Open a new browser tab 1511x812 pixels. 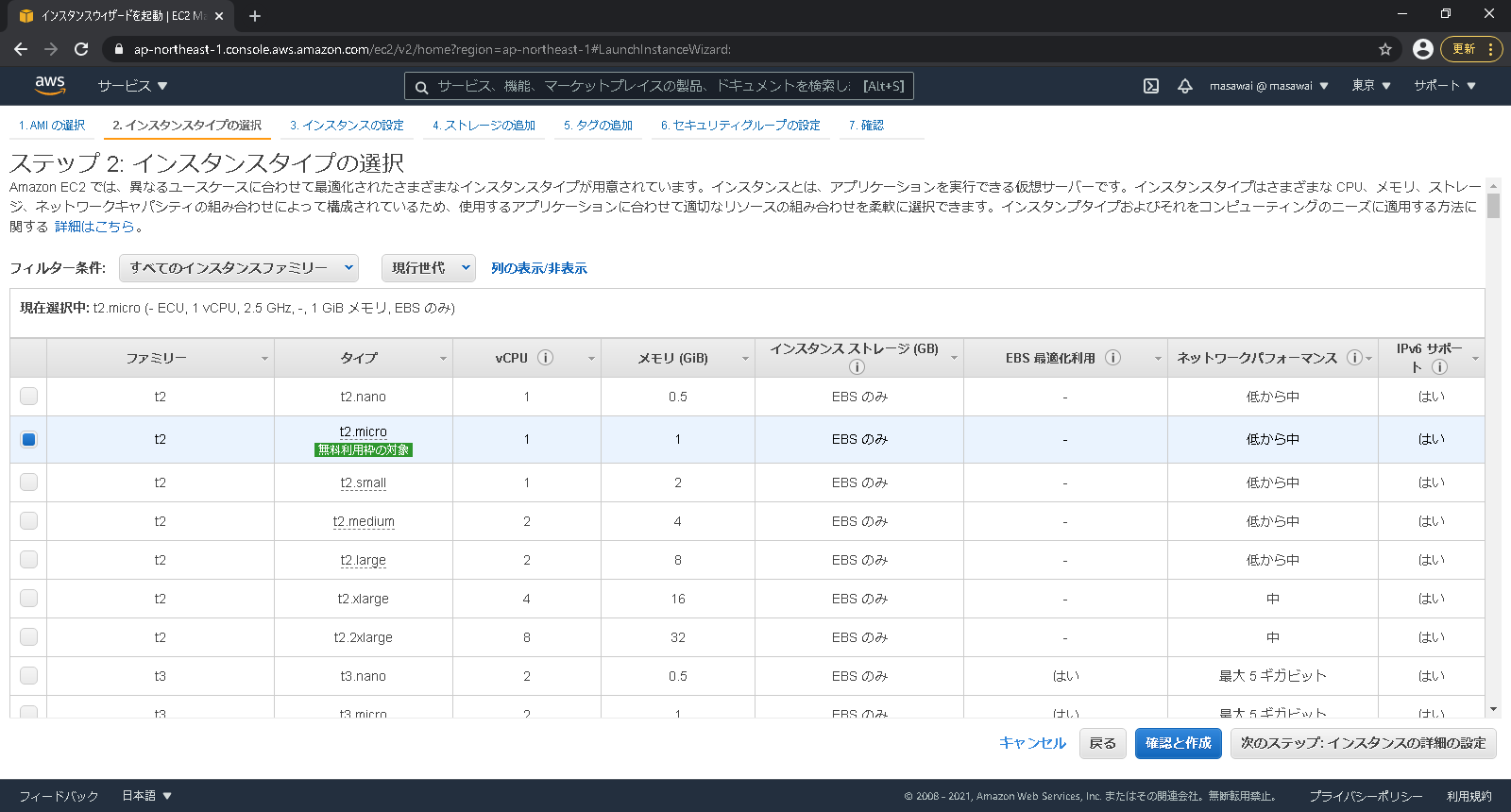tap(255, 16)
